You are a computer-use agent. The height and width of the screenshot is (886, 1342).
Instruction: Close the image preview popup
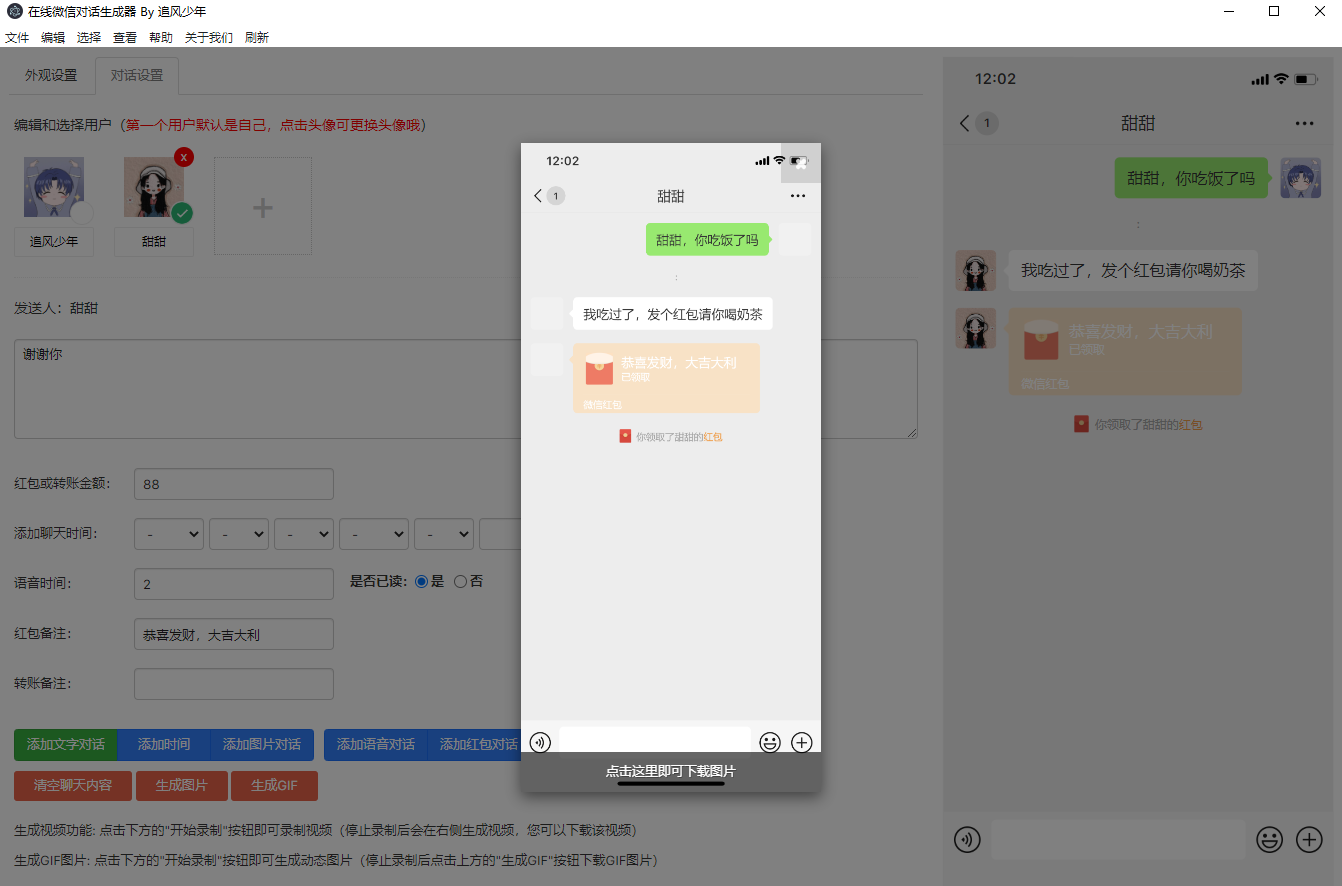(801, 163)
